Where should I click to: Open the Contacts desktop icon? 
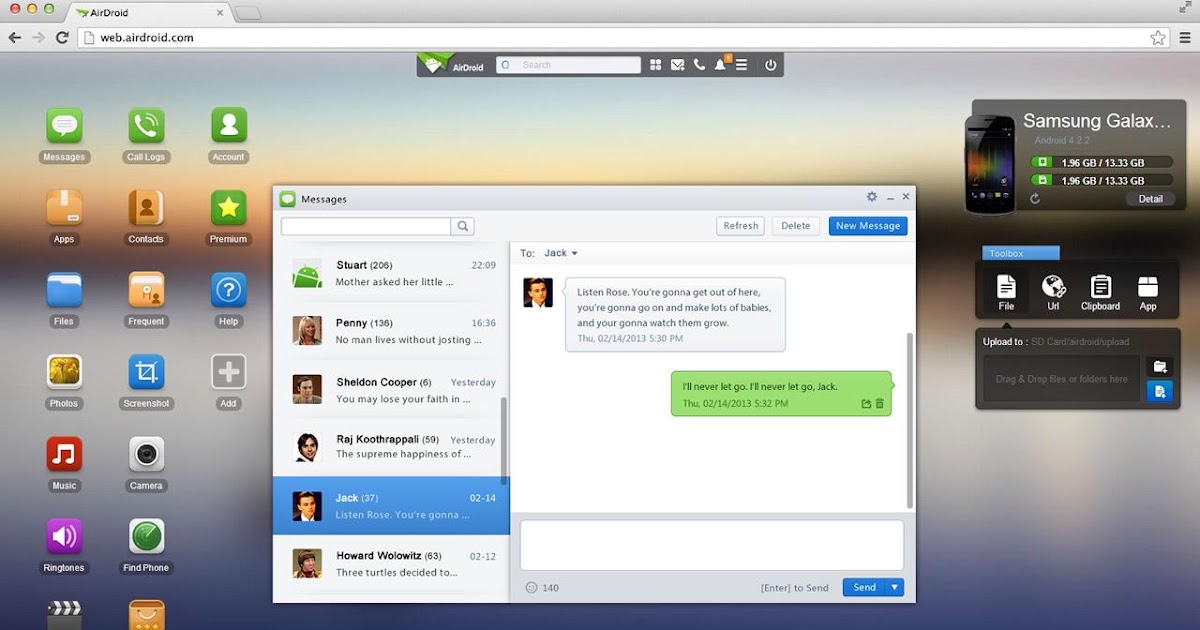click(146, 208)
